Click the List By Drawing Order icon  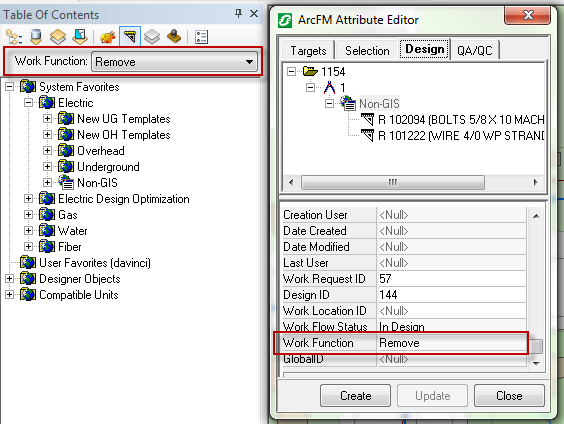[14, 37]
